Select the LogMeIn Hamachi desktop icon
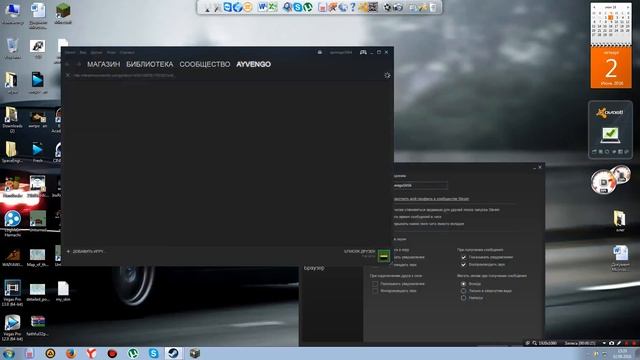The width and height of the screenshot is (640, 360). (x=12, y=224)
